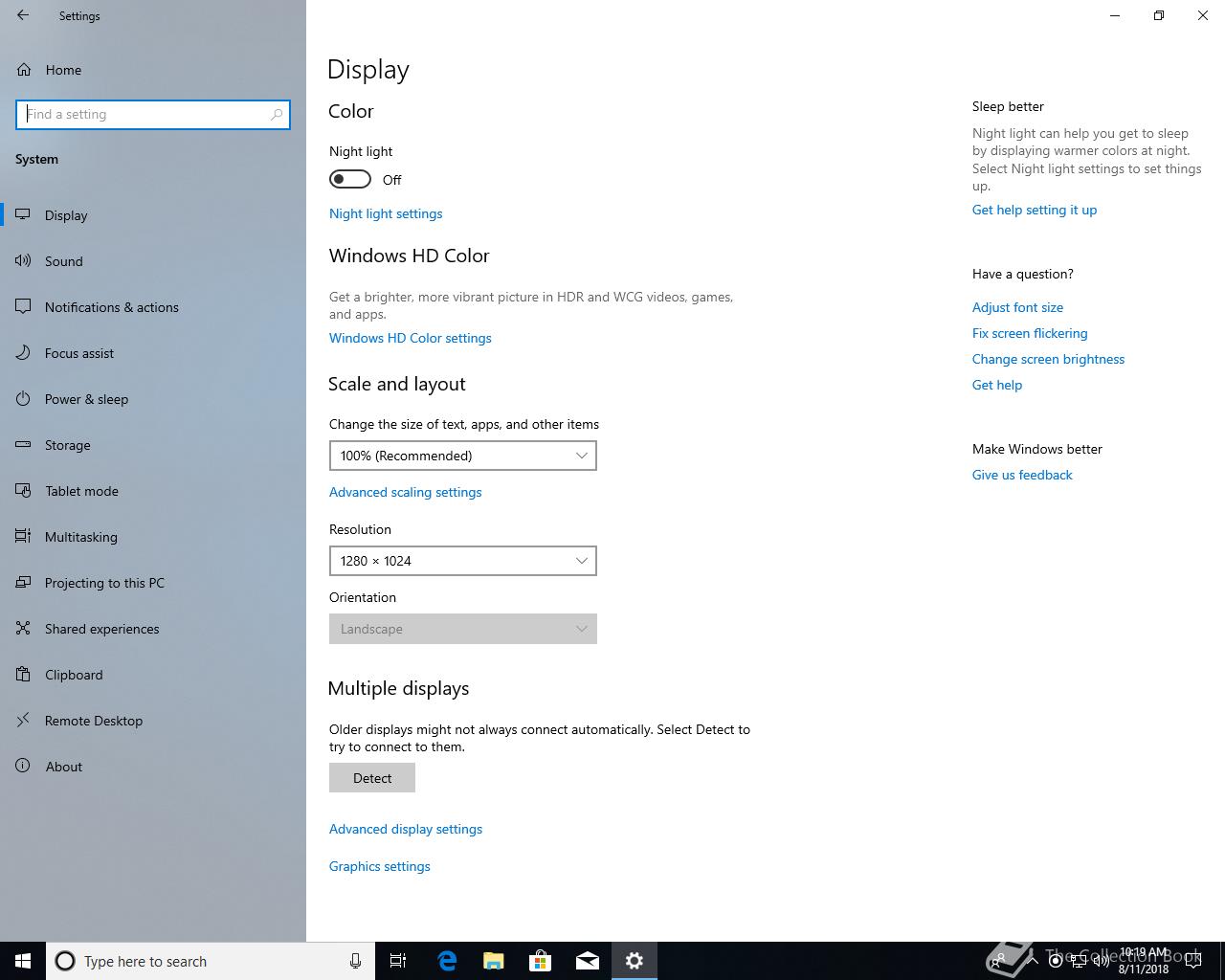Open Multitasking icon

23,537
